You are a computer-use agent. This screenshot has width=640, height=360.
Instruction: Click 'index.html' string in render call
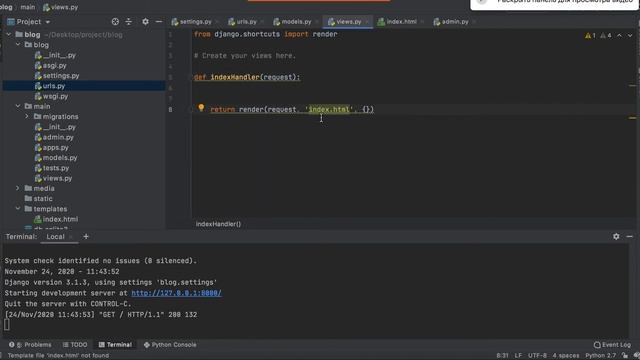click(x=329, y=109)
